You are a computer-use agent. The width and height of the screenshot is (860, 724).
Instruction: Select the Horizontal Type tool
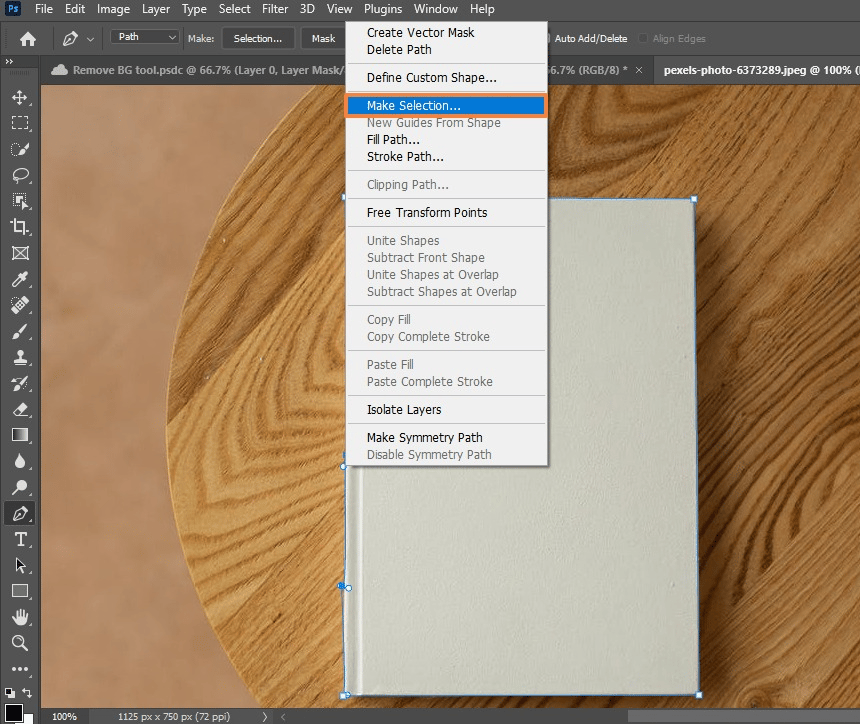point(19,539)
